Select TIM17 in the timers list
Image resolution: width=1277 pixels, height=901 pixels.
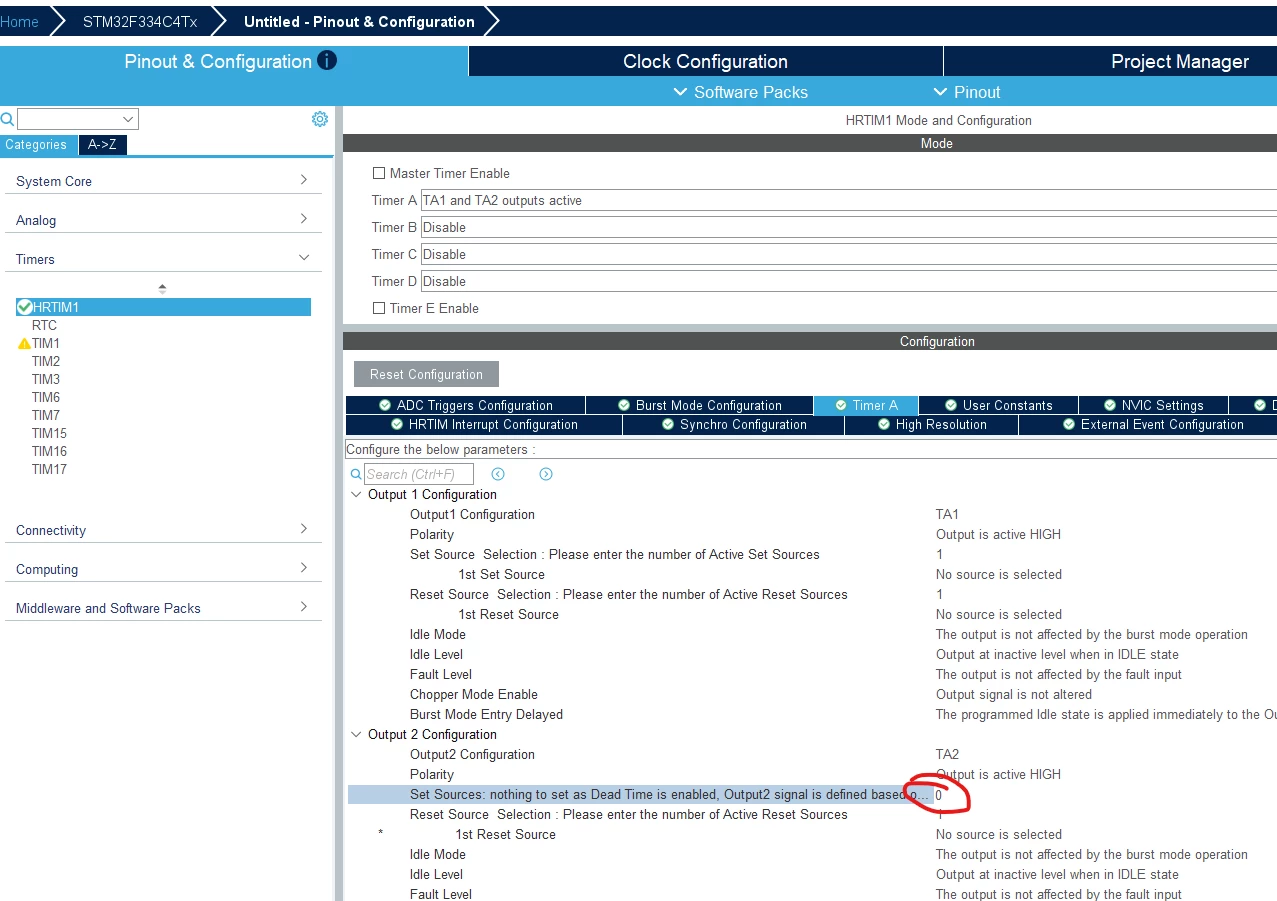coord(49,469)
